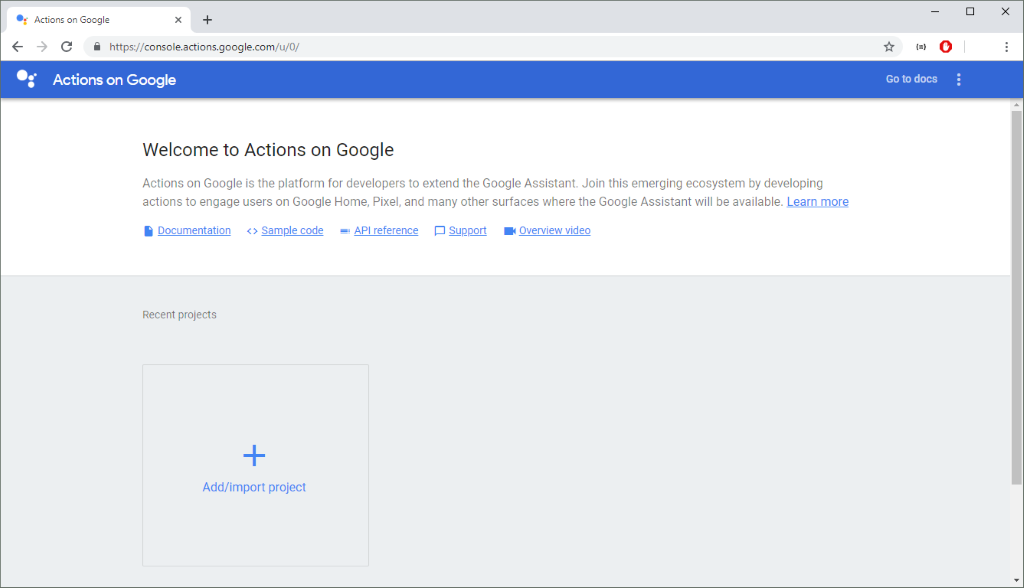1024x588 pixels.
Task: Bookmark this page with the star icon
Action: click(889, 46)
